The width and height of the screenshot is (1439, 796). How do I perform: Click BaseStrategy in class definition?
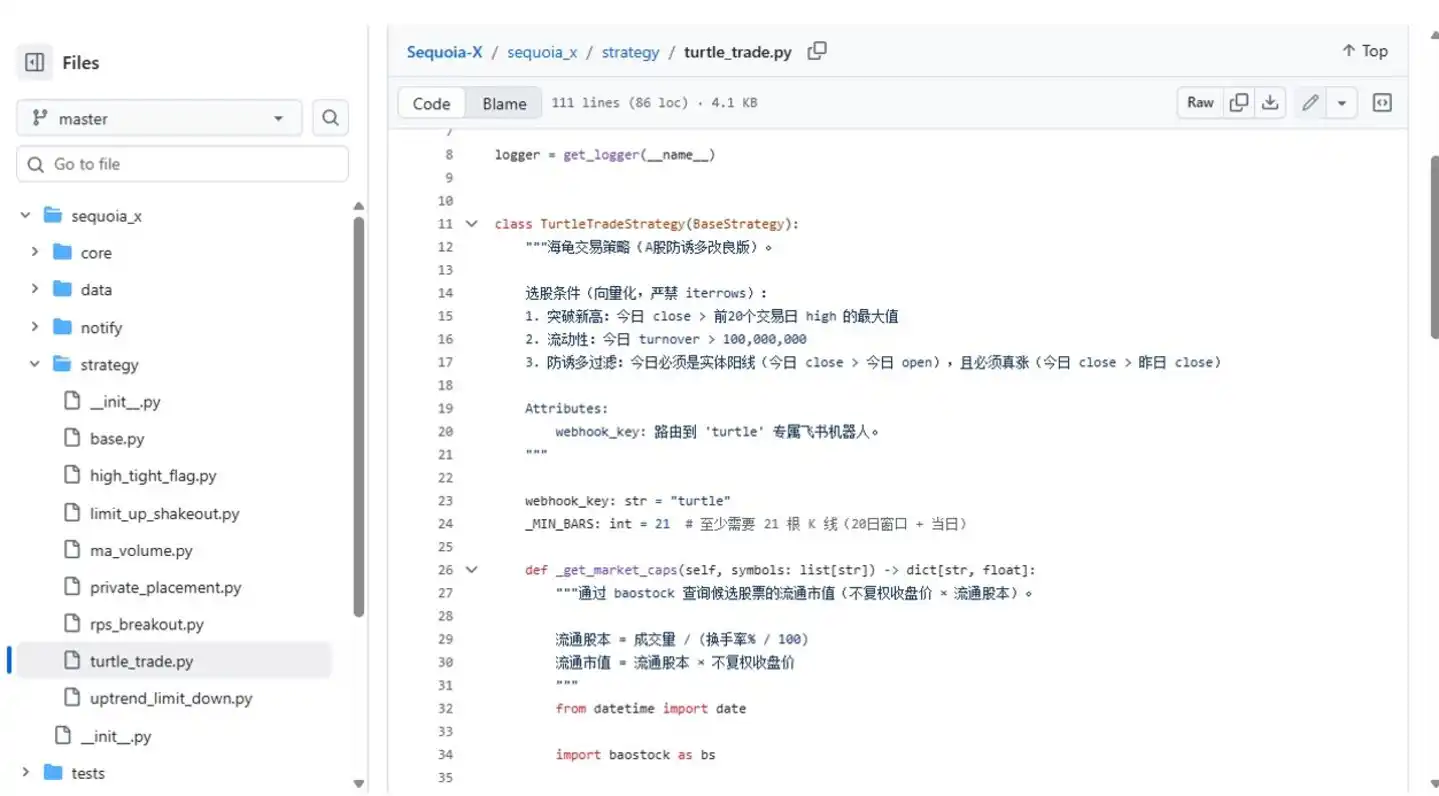click(738, 224)
